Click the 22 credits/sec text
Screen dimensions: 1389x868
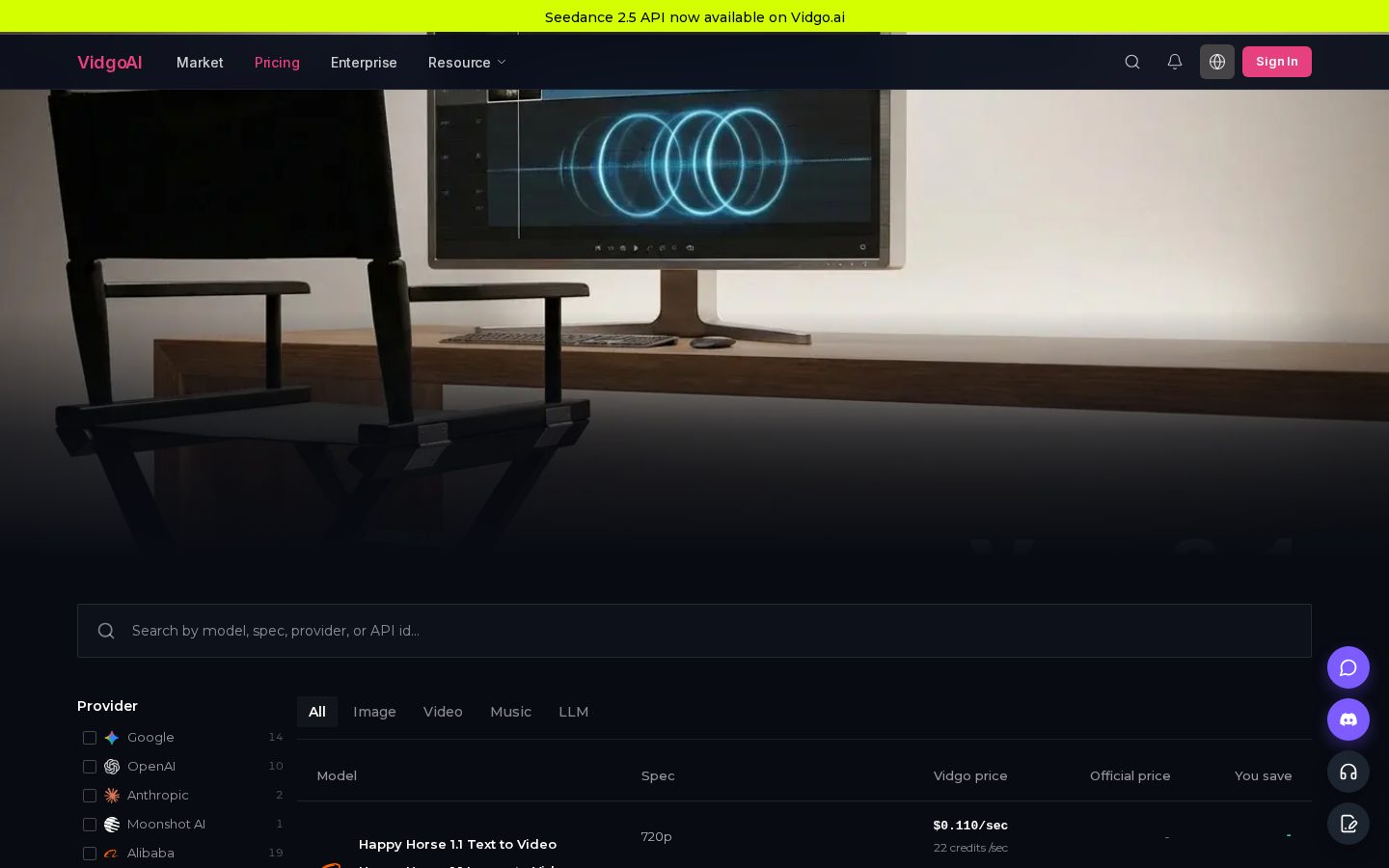pyautogui.click(x=970, y=848)
